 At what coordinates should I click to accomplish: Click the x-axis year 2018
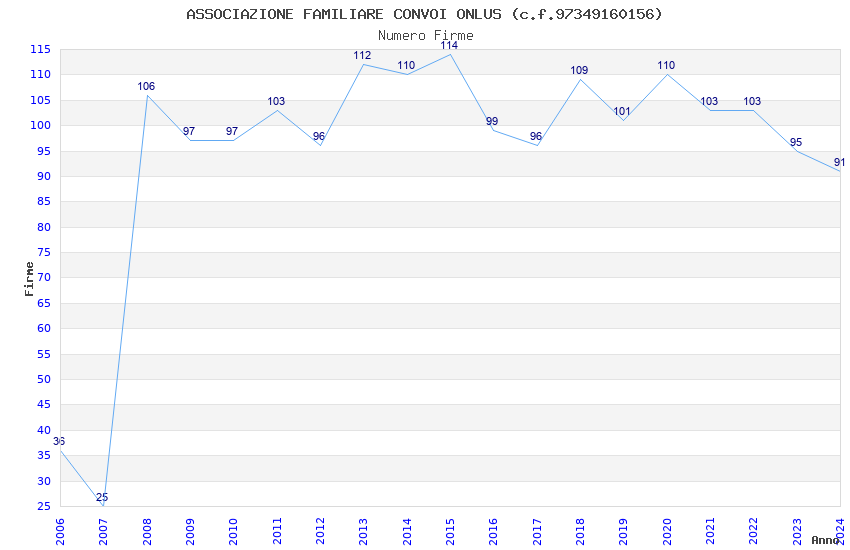point(580,532)
